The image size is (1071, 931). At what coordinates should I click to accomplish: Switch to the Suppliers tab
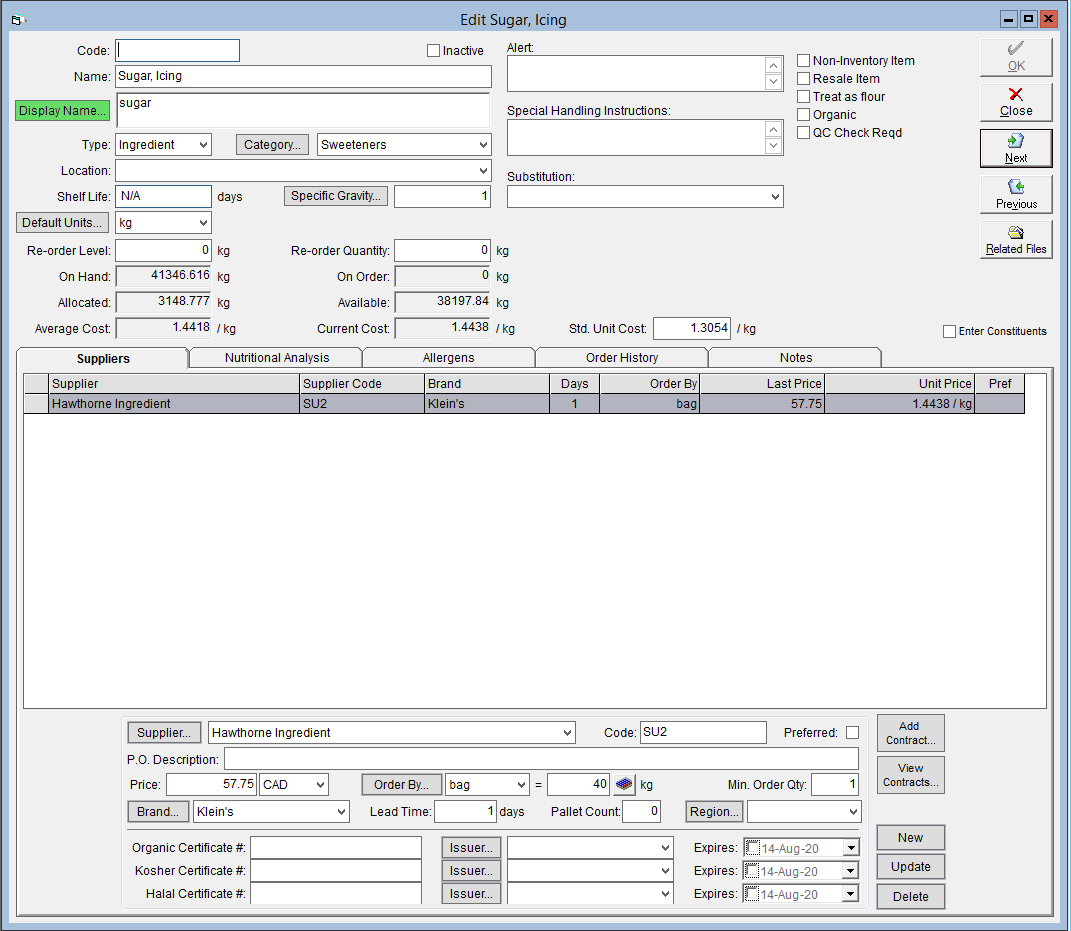coord(103,359)
